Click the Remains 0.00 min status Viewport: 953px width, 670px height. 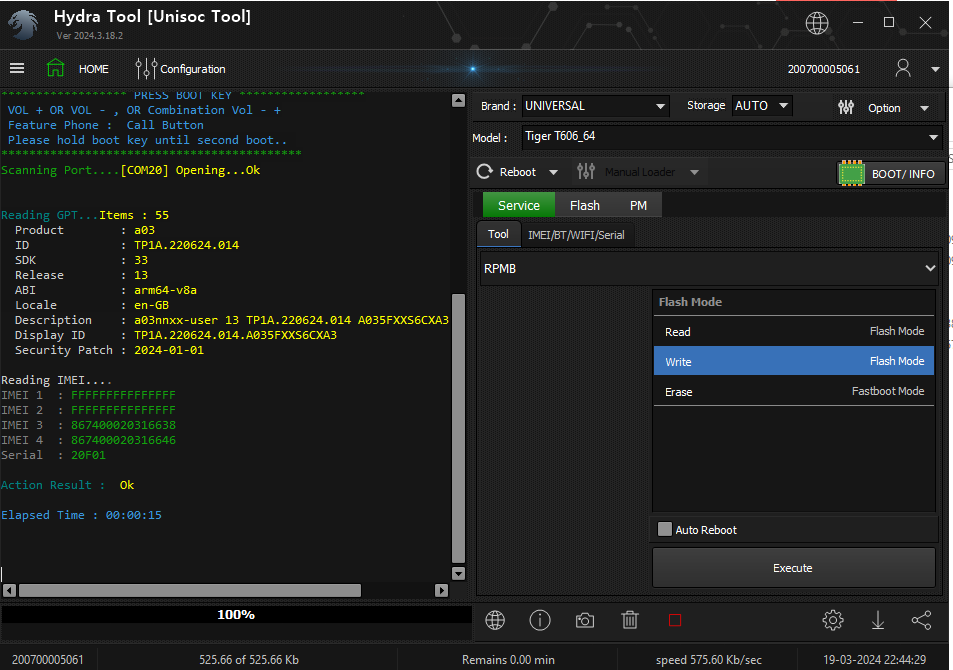[x=508, y=660]
